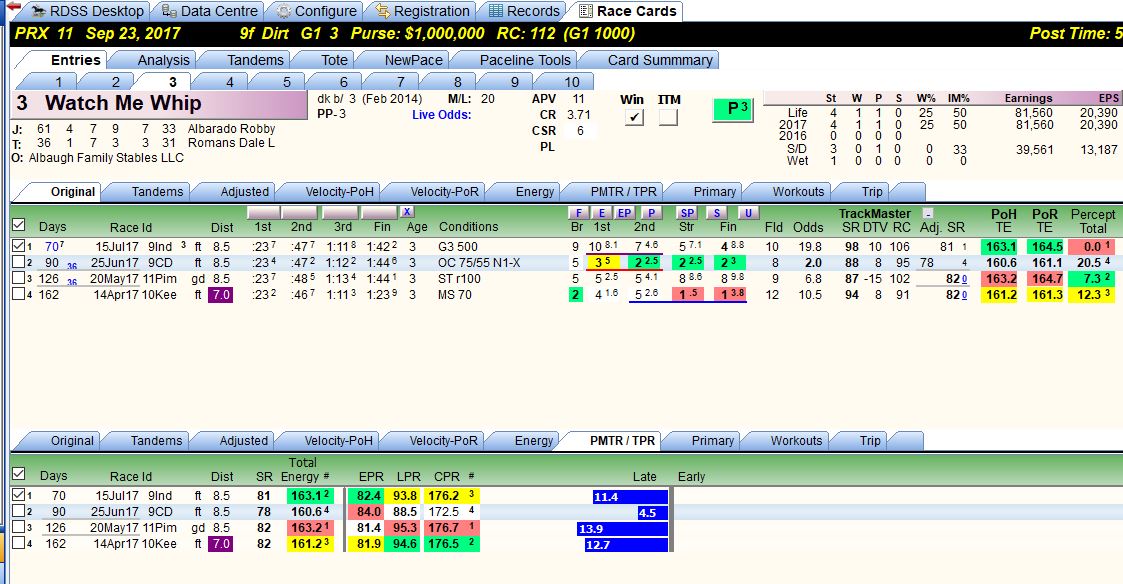
Task: Click the blank button above 1st column
Action: 263,212
